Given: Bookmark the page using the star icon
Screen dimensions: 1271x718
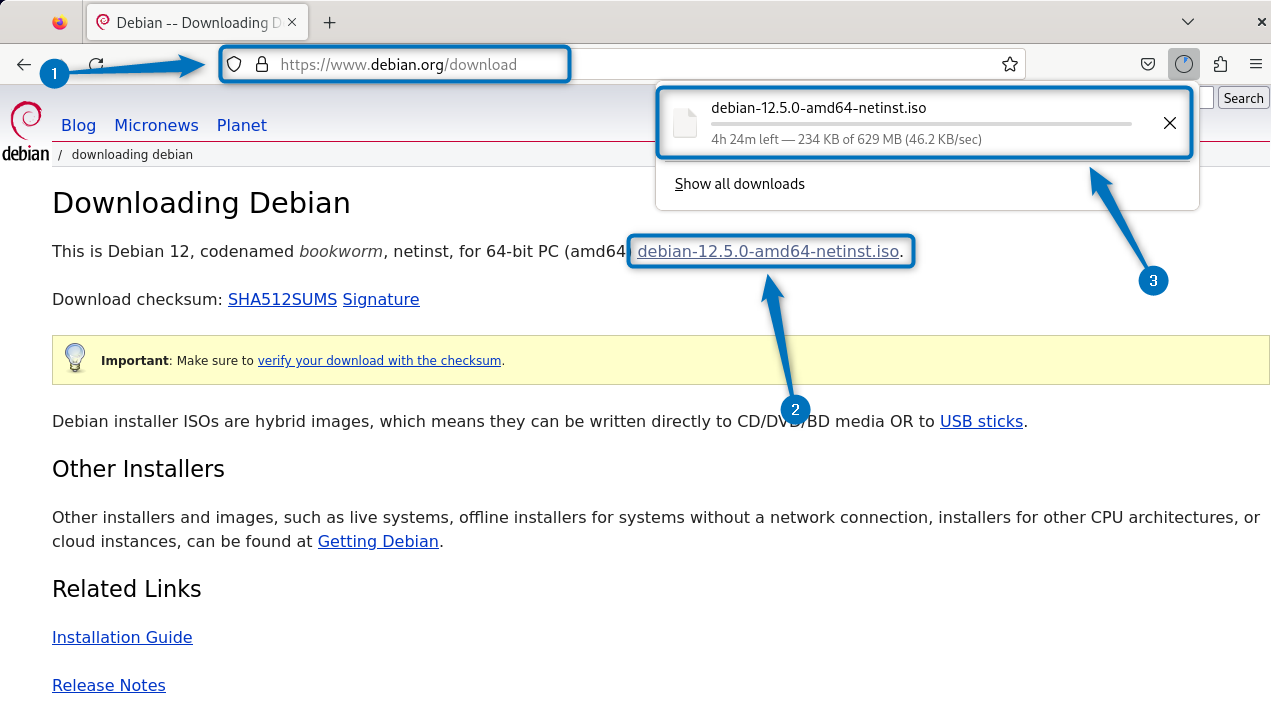Looking at the screenshot, I should coord(1010,64).
